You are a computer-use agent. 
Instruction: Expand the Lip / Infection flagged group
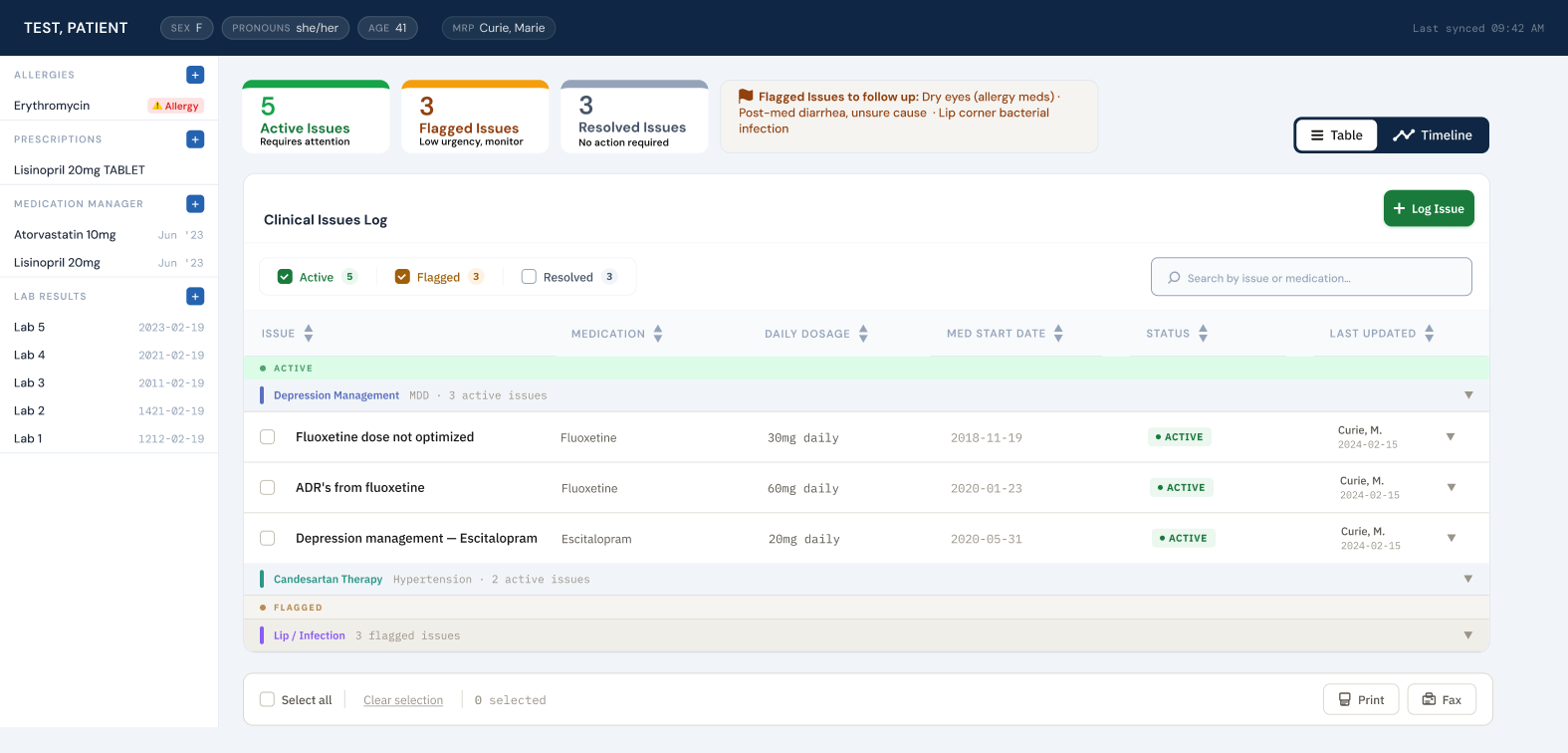[x=1468, y=635]
